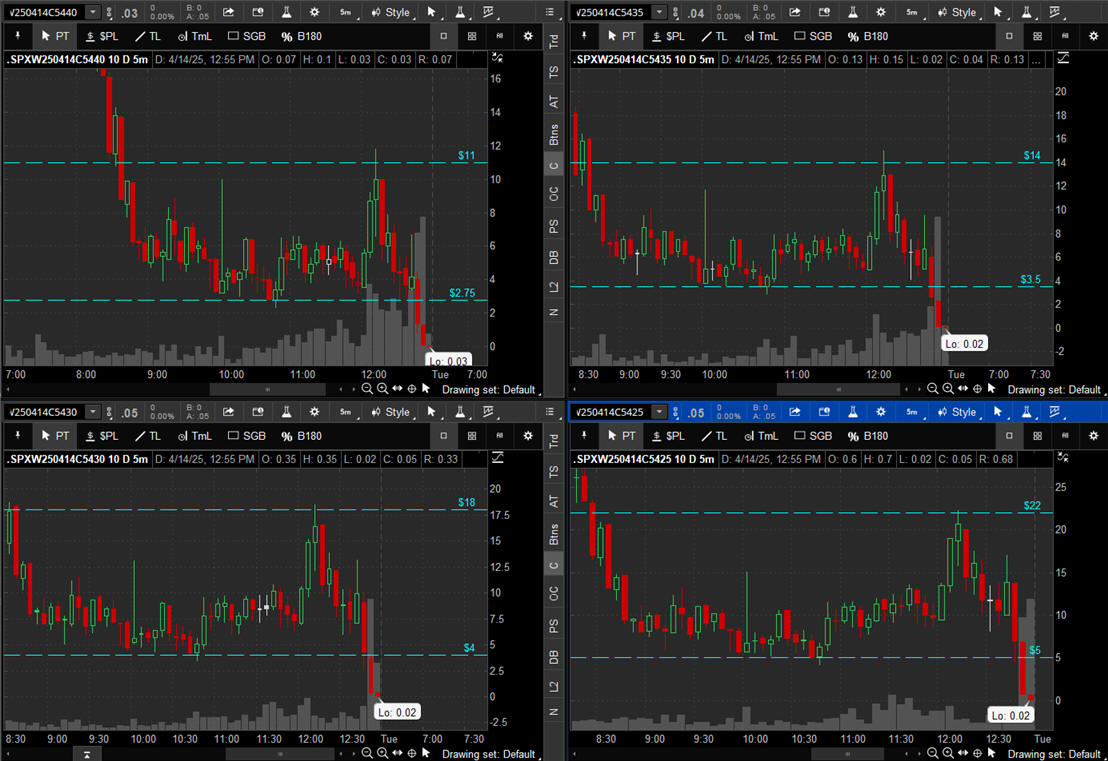1108x761 pixels.
Task: Click the share icon on the C5440 chart
Action: [228, 13]
